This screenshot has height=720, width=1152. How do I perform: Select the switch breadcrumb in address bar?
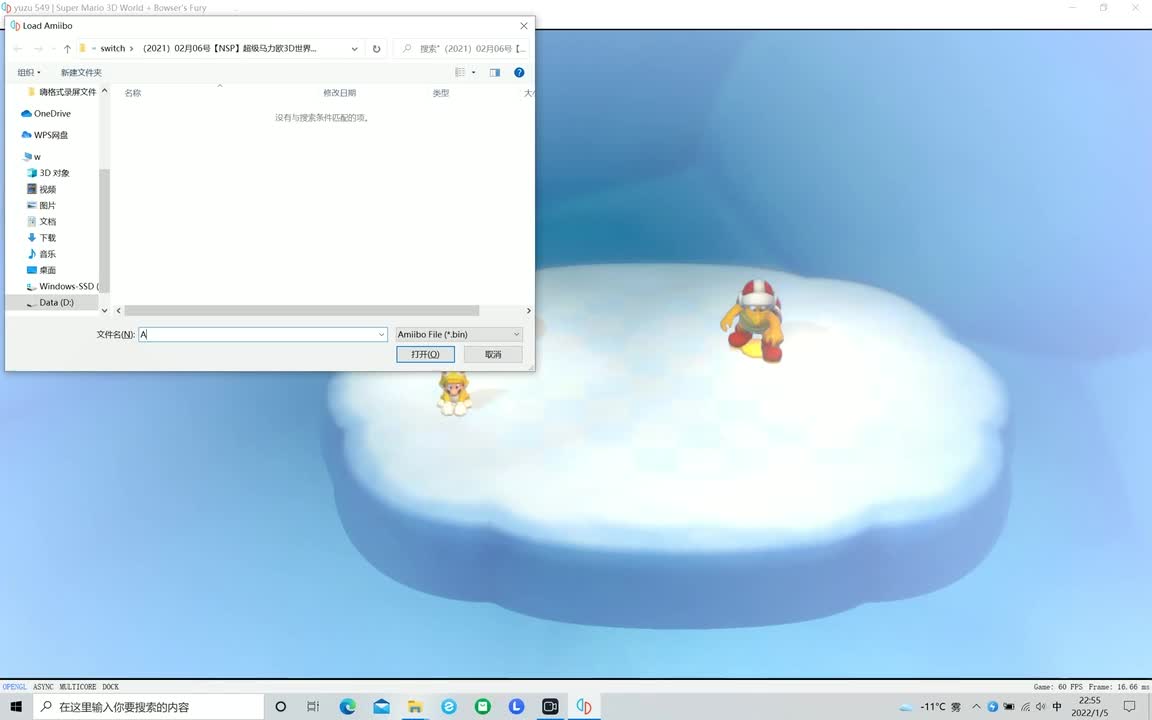112,48
